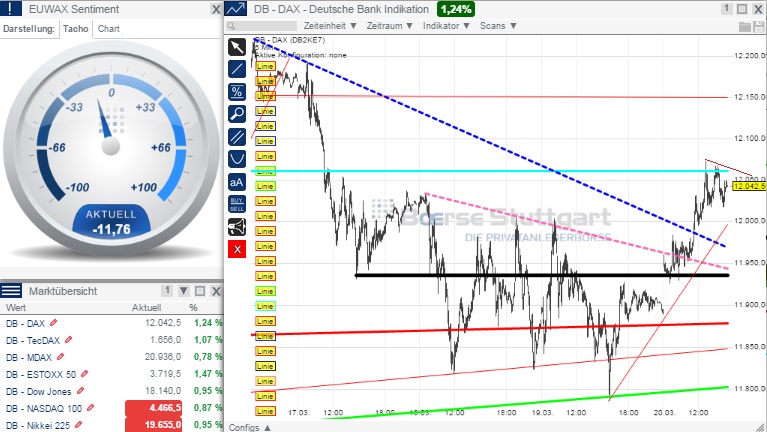Open the Indikator dropdown

[x=446, y=26]
